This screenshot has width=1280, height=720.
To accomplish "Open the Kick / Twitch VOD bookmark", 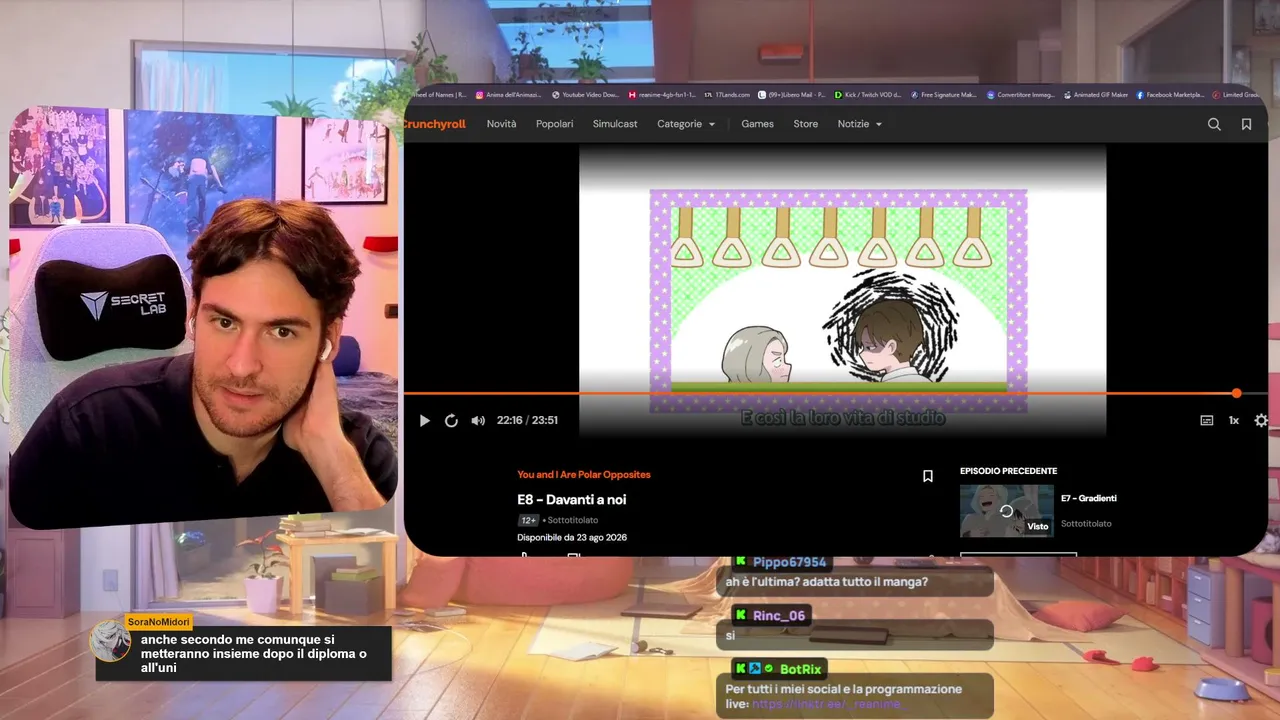I will (868, 95).
